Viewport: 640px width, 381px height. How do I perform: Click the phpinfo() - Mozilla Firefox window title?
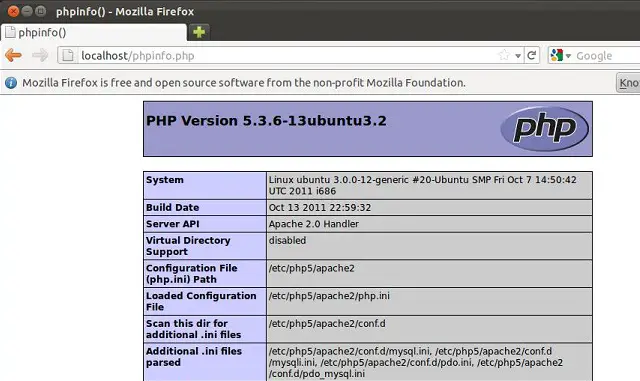click(x=125, y=11)
